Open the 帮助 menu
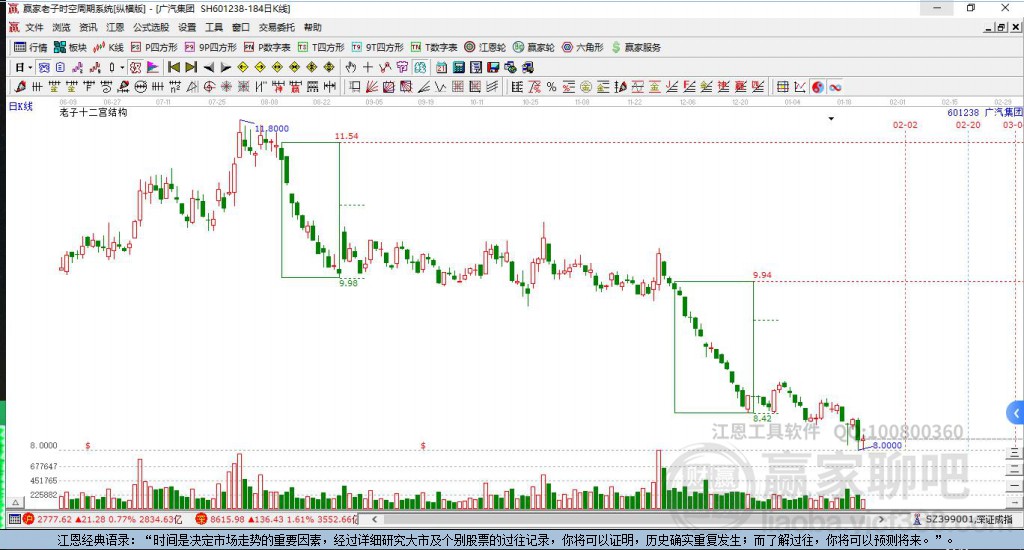This screenshot has width=1024, height=550. coord(312,27)
